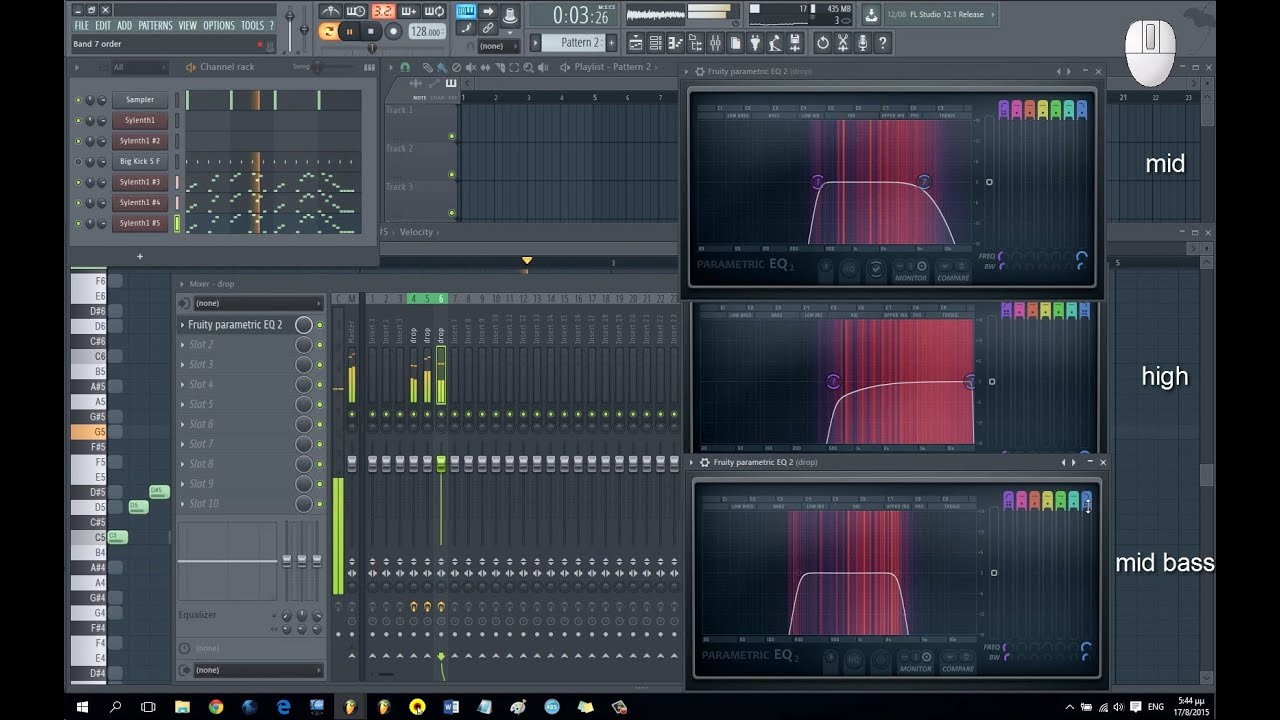
Task: Pause playback with the pause button
Action: point(350,31)
